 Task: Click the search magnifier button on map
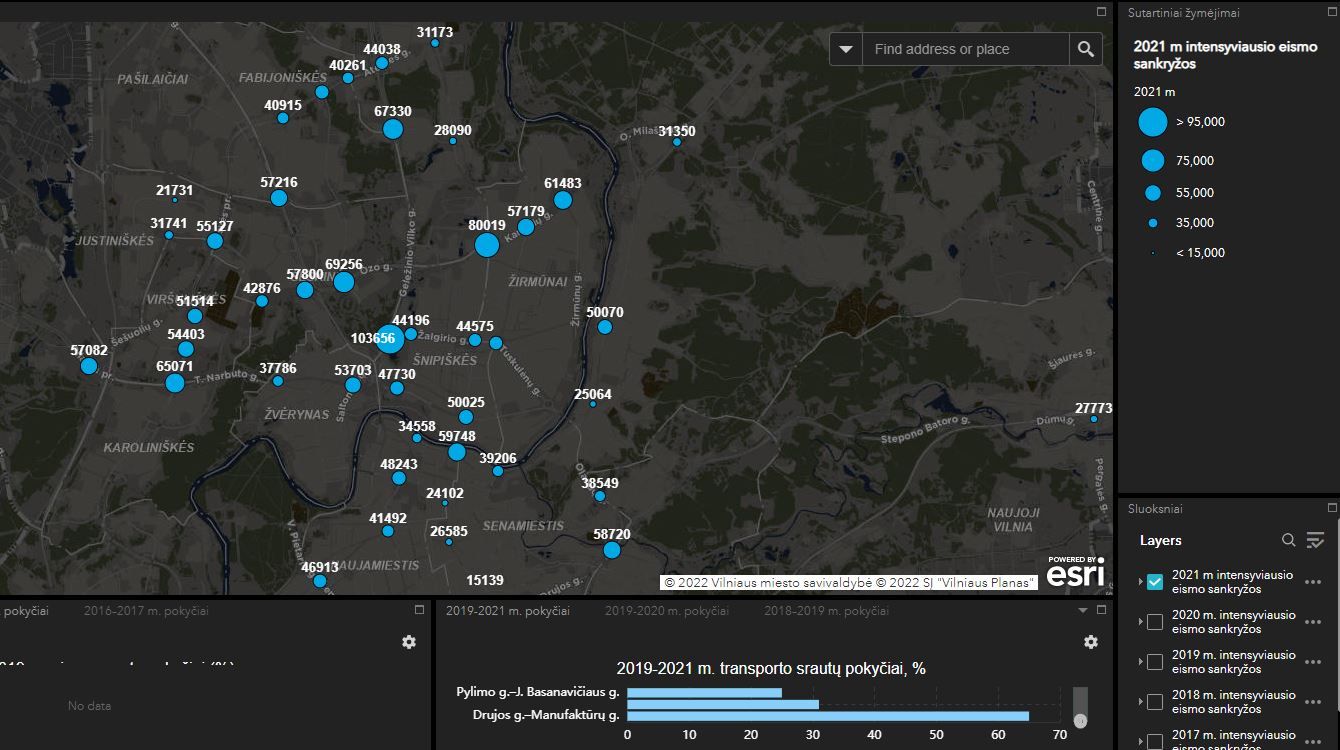(x=1086, y=49)
